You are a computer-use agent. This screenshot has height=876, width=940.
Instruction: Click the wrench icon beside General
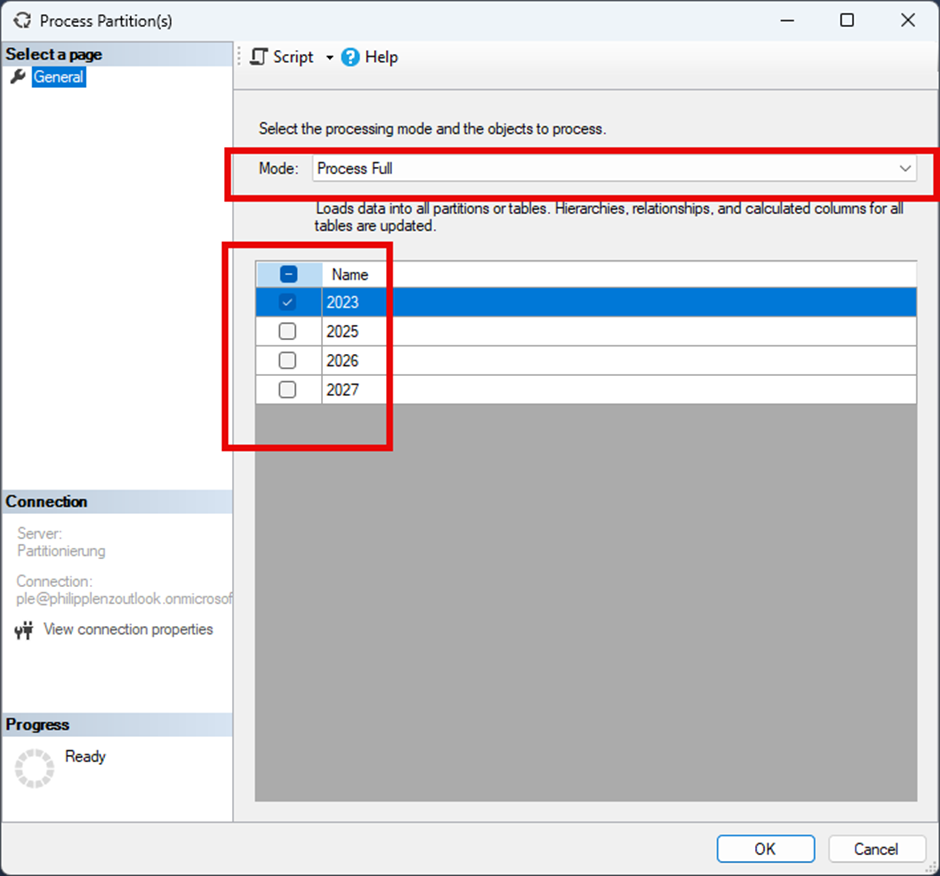coord(18,77)
